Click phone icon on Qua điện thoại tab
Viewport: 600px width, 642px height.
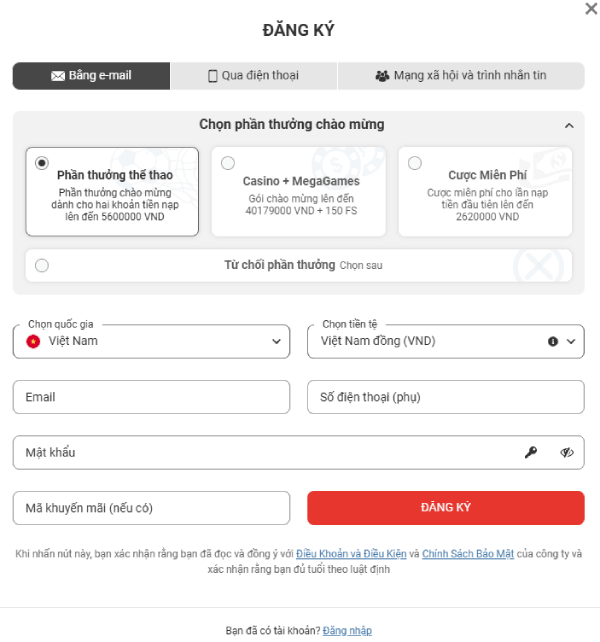213,76
